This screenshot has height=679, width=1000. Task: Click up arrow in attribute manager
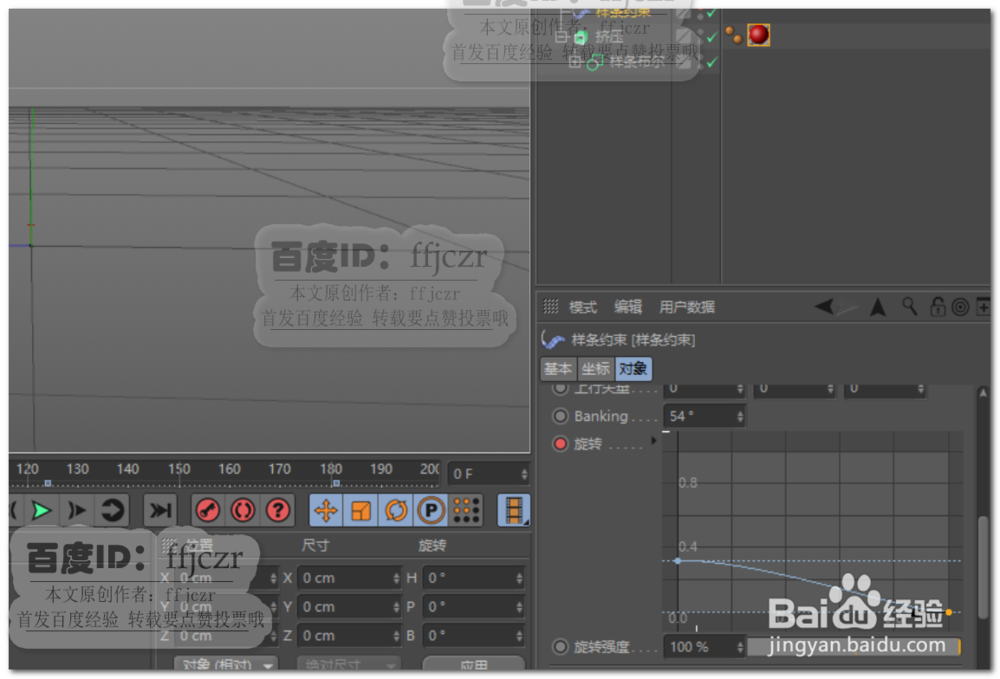pos(878,307)
